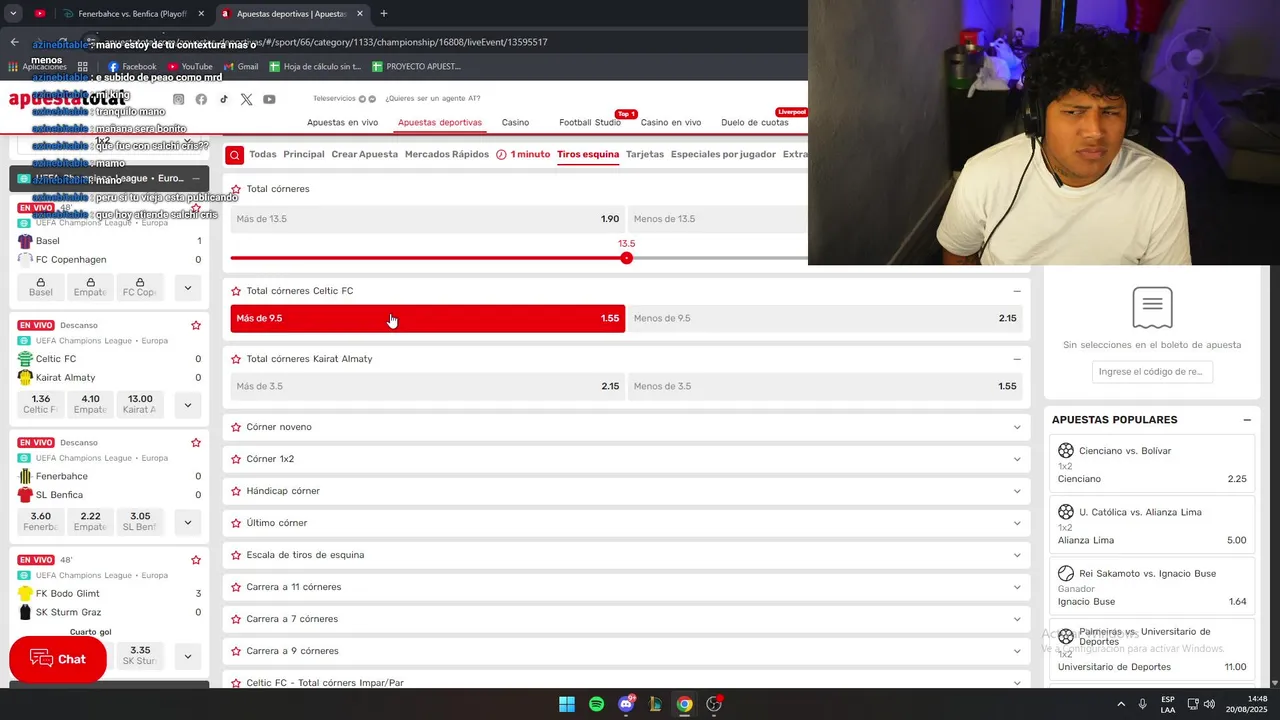
Task: Favorite Total córneres Kairat Almaty star
Action: tap(236, 359)
